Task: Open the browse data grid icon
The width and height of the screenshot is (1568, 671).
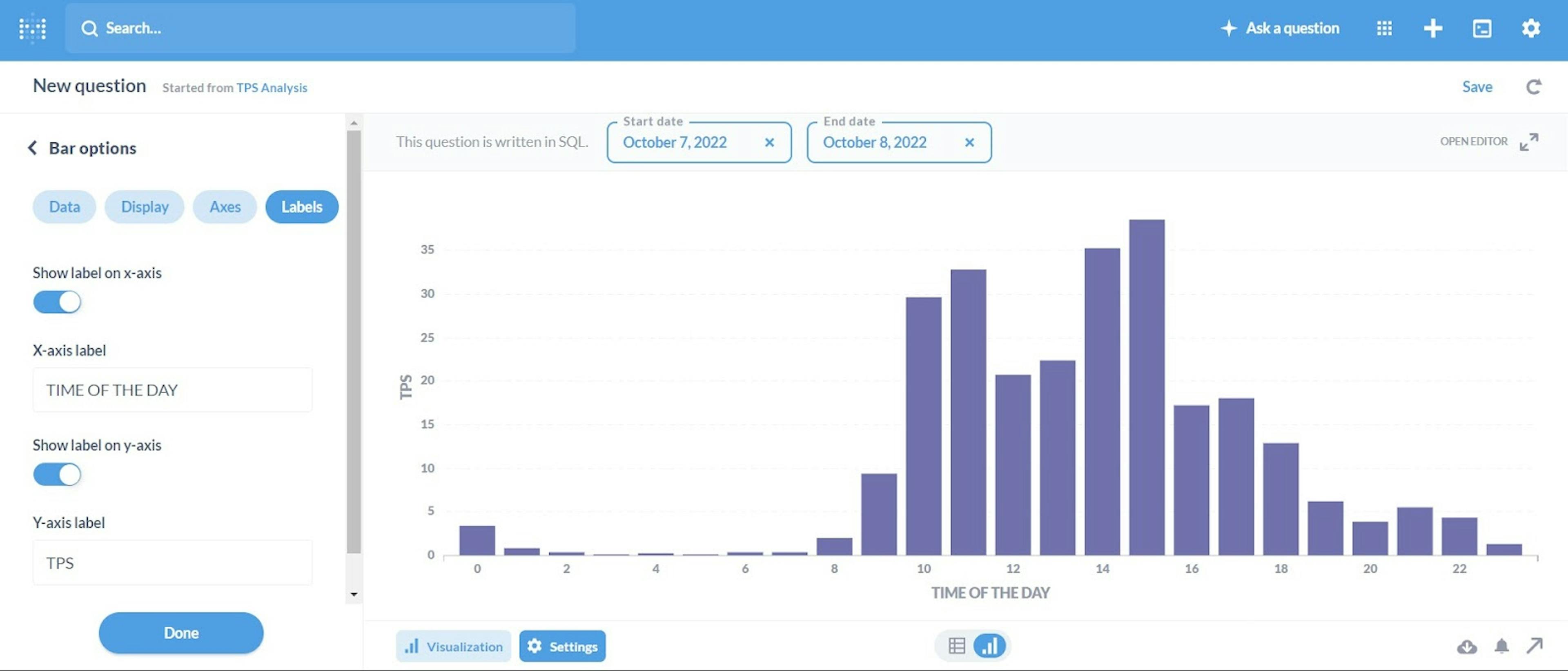Action: pos(1384,29)
